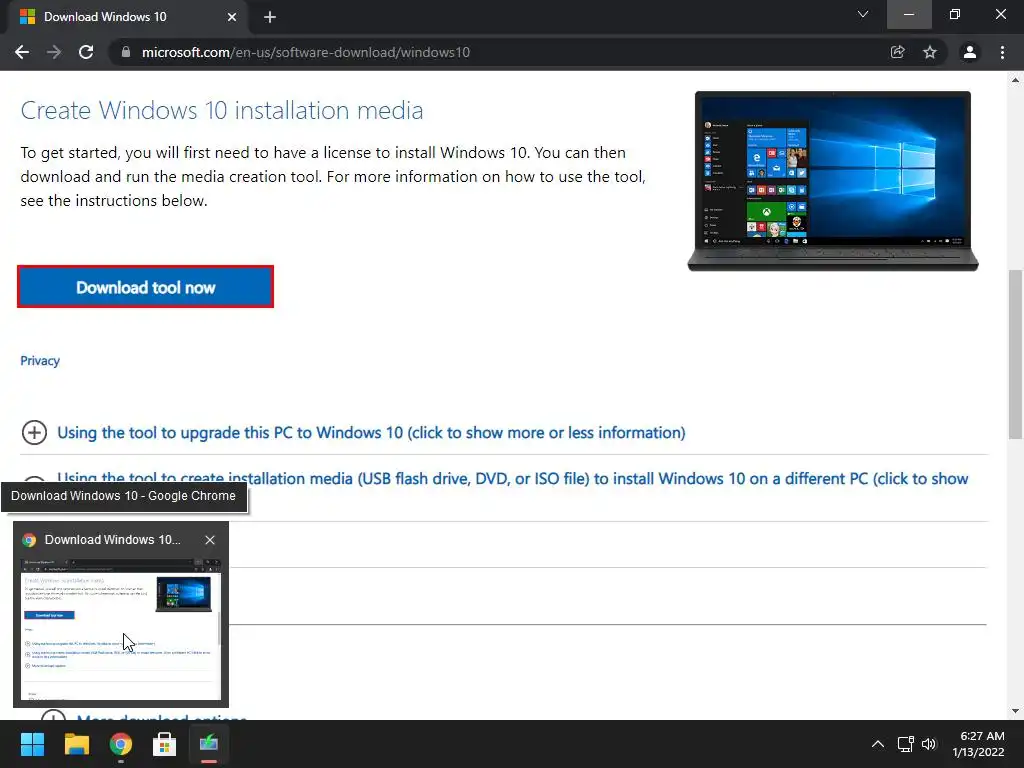
Task: Open Microsoft Store from taskbar
Action: click(x=165, y=744)
